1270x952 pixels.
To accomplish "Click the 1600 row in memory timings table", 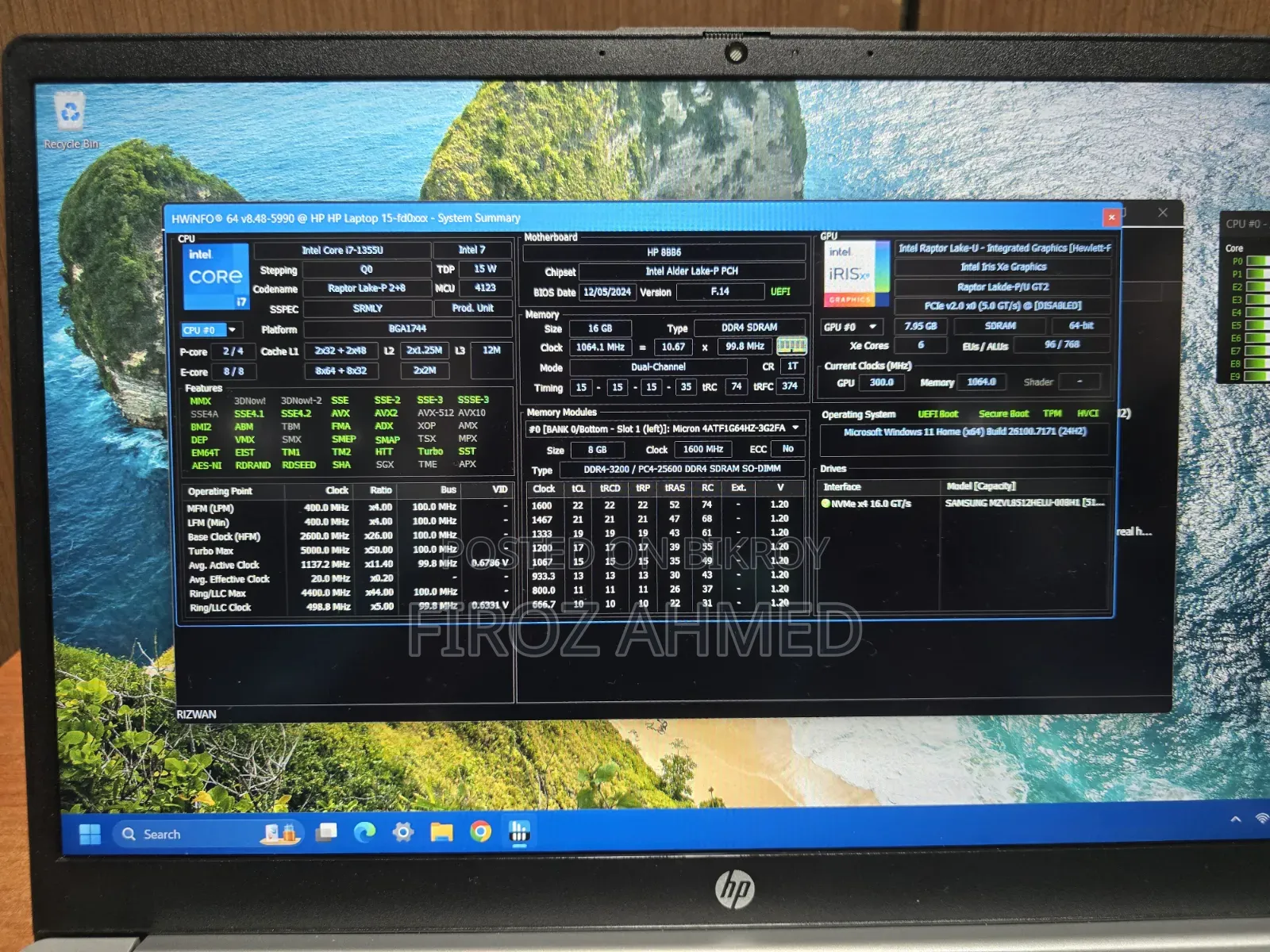I will 665,505.
